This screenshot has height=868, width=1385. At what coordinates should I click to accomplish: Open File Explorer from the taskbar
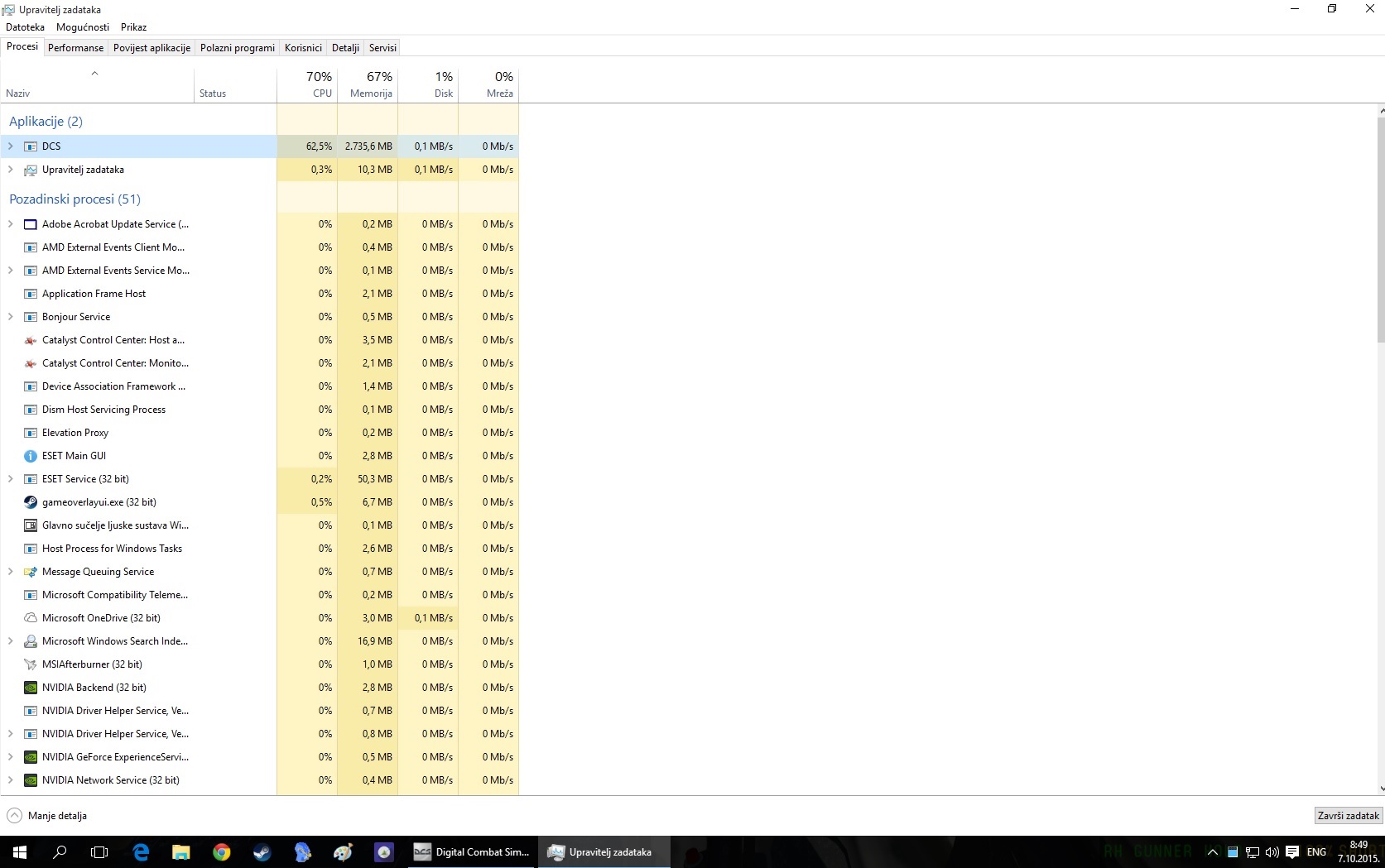[x=181, y=851]
